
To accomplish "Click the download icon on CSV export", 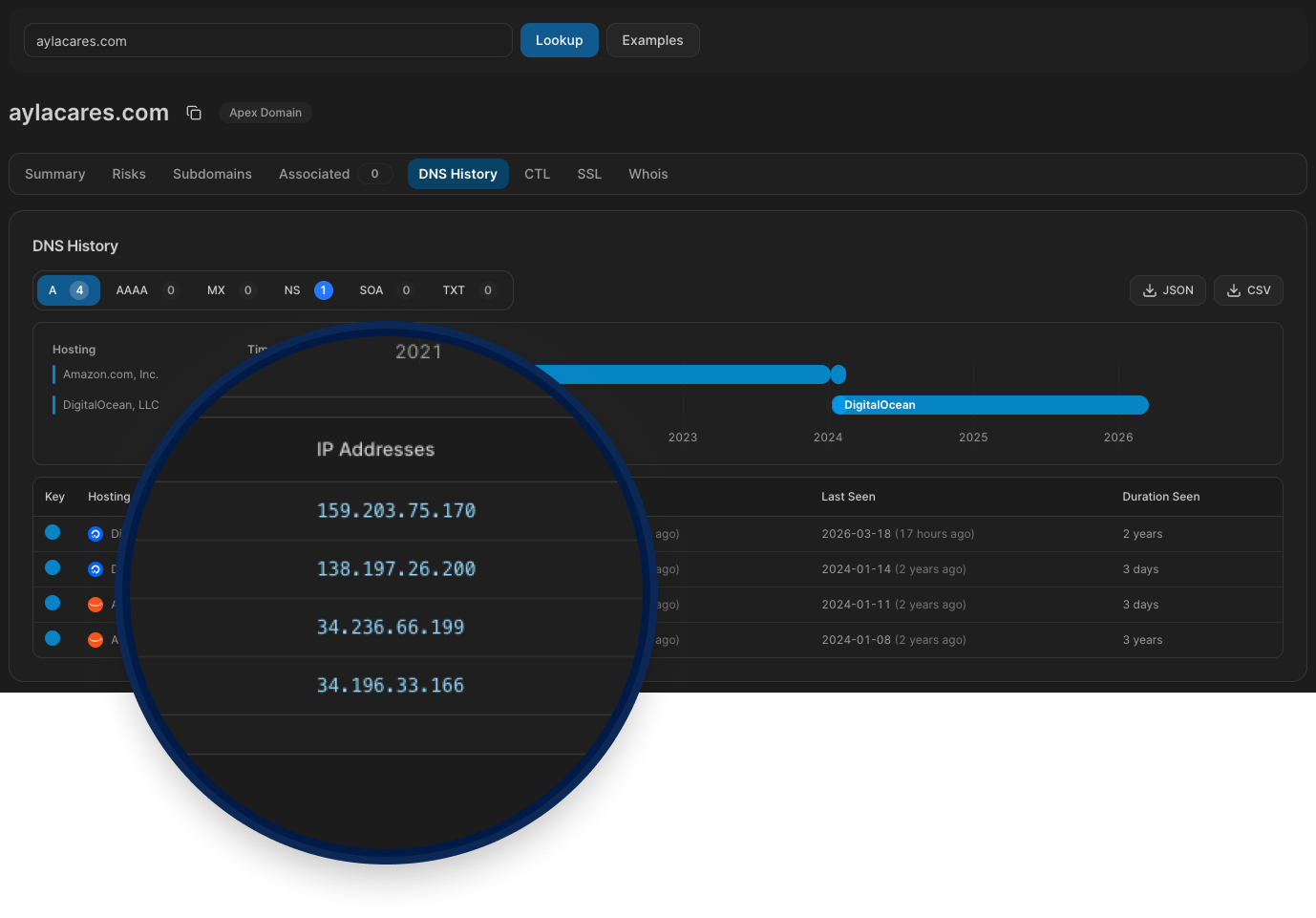I will click(1234, 290).
